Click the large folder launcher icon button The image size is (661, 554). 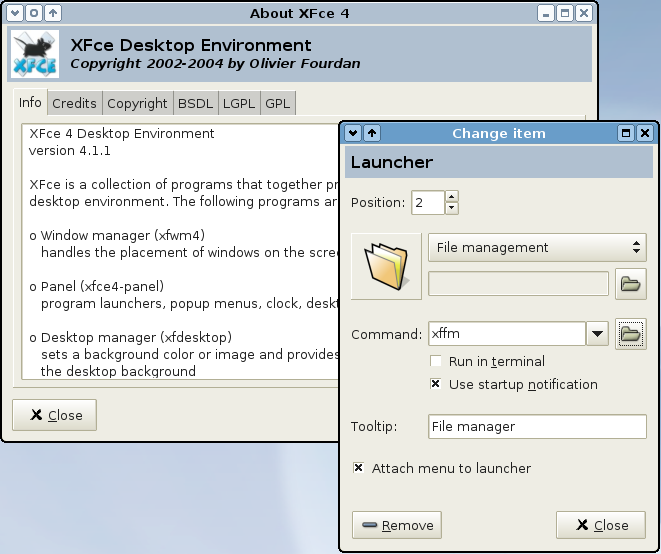pyautogui.click(x=386, y=265)
